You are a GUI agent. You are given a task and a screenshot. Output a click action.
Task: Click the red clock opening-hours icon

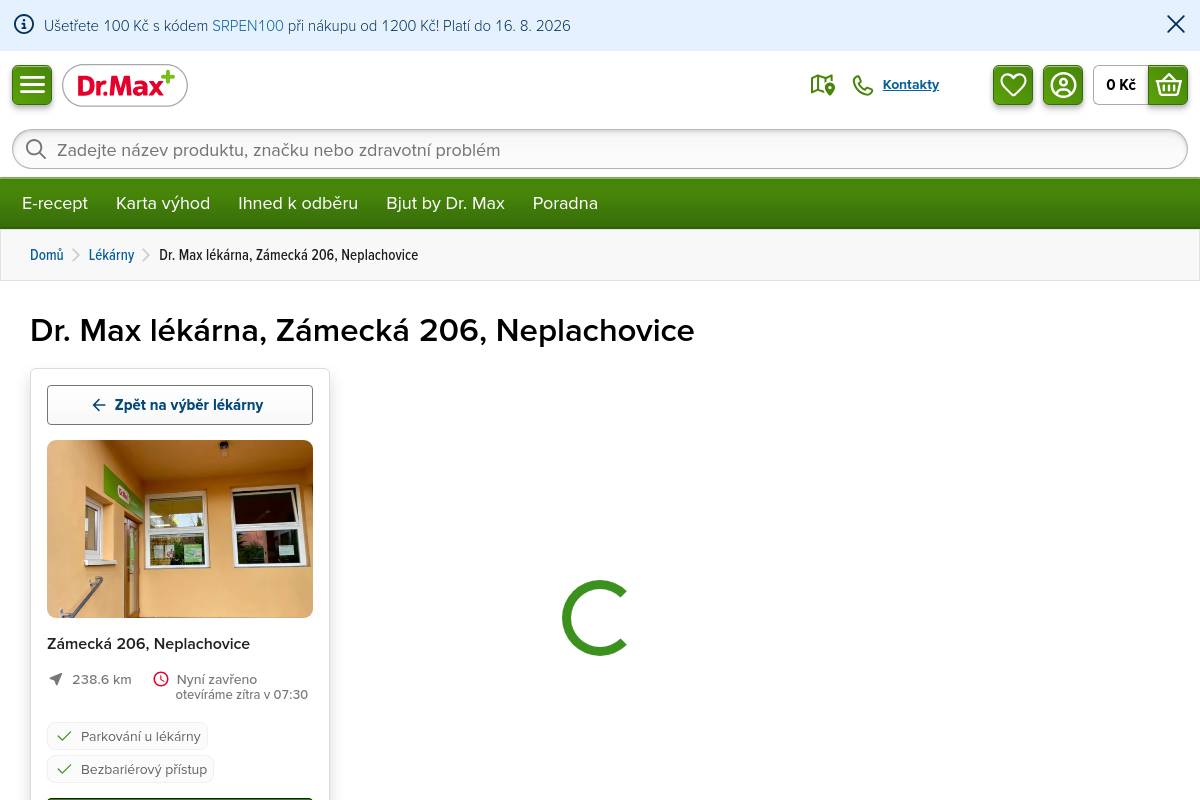[x=161, y=679]
